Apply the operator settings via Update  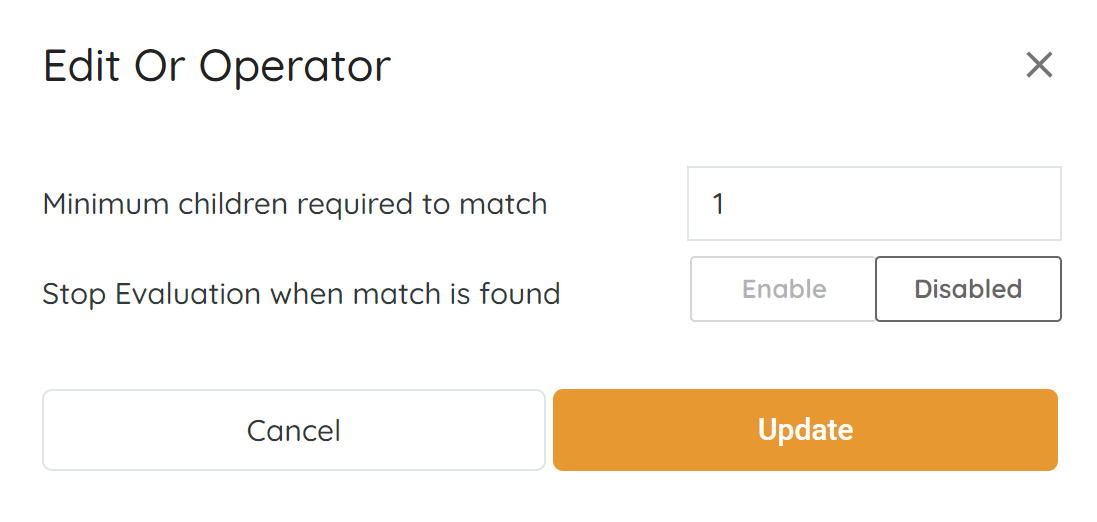click(x=805, y=430)
